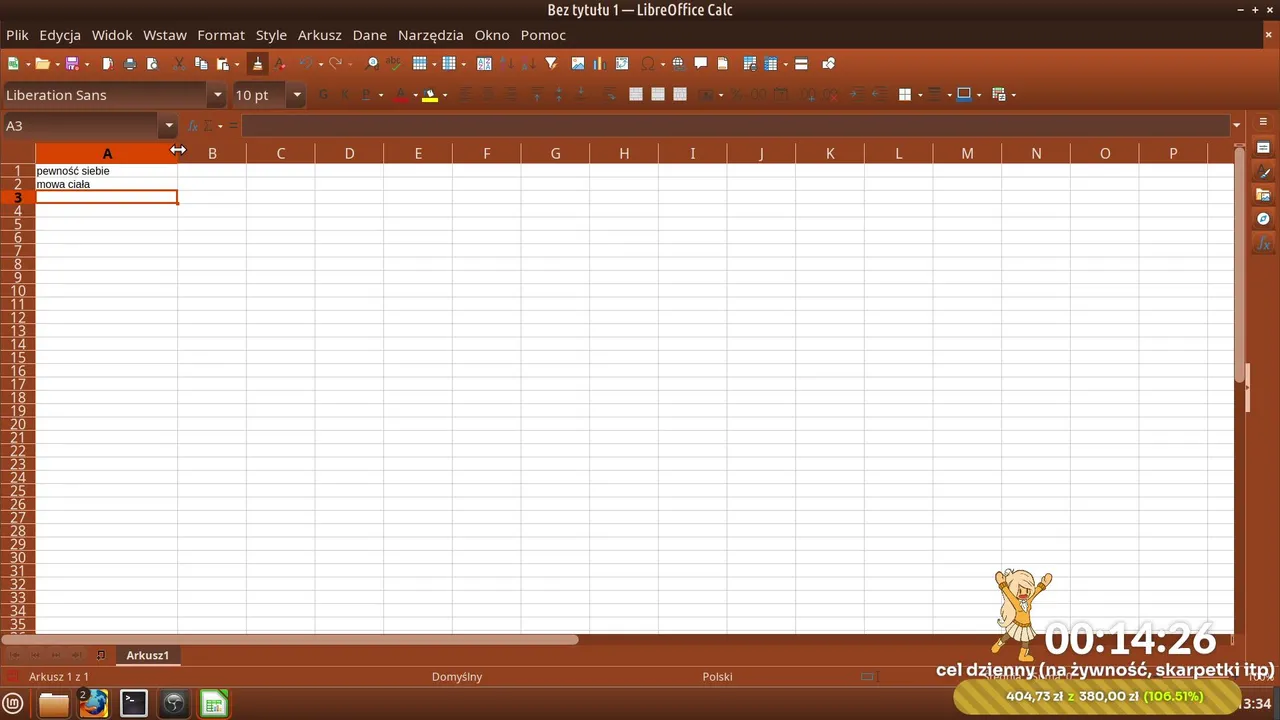This screenshot has height=720, width=1280.
Task: Open the Wstaw menu
Action: 165,35
